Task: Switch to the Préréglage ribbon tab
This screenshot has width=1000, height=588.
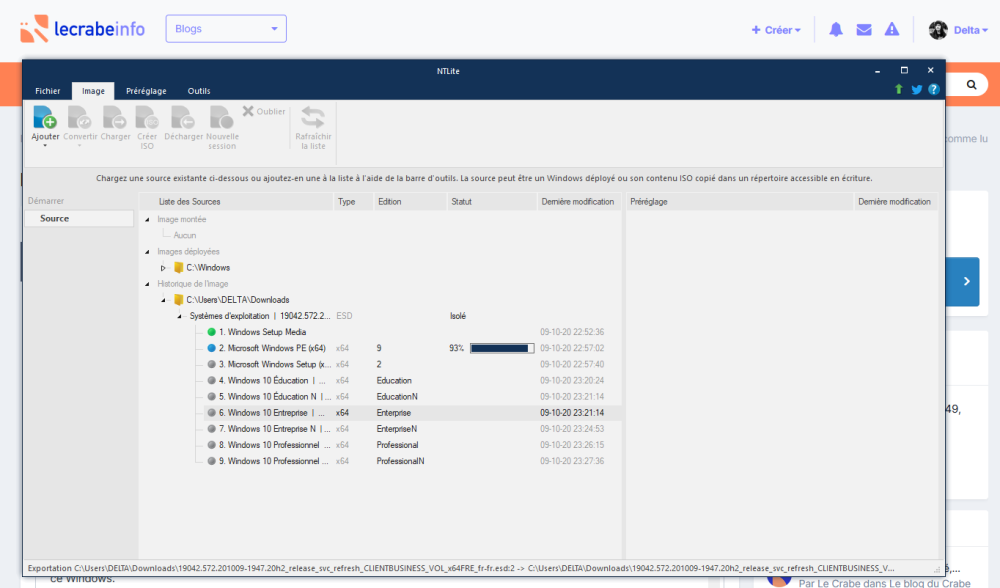Action: click(146, 91)
